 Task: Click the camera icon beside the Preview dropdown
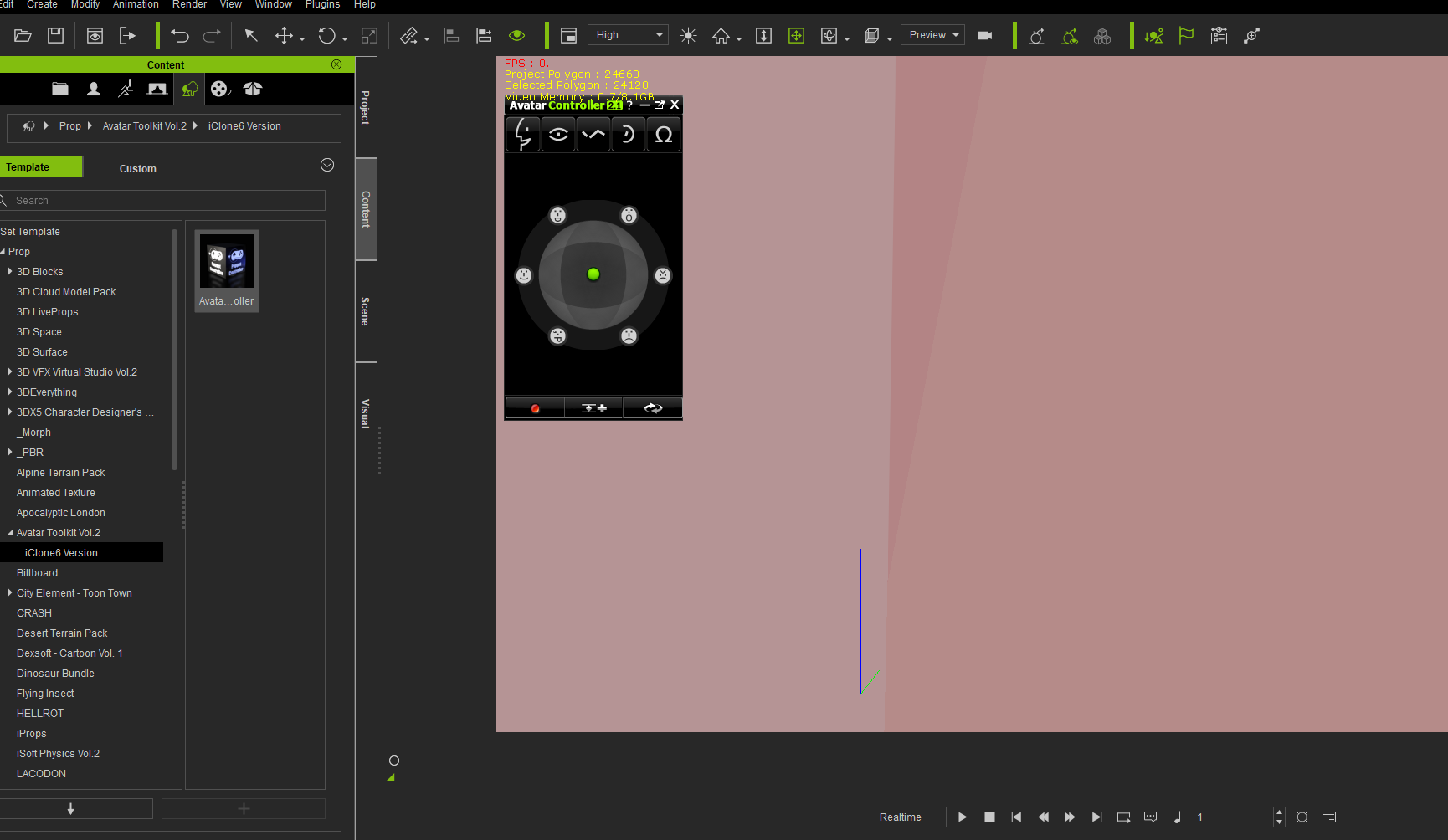point(984,36)
